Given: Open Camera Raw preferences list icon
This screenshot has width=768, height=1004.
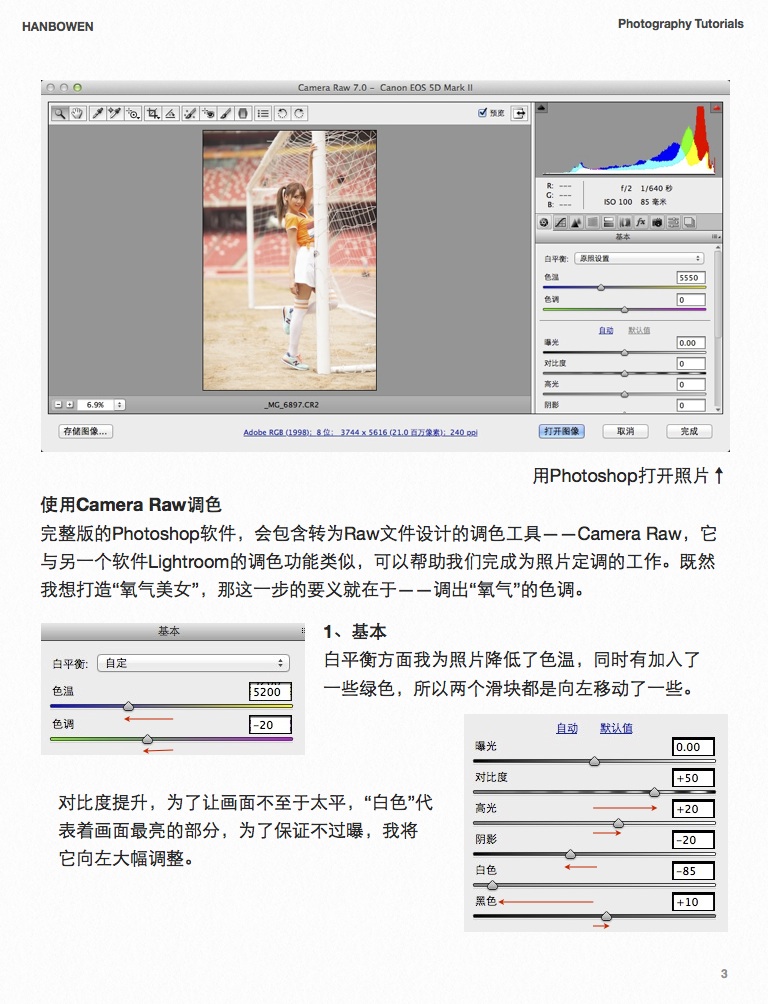Looking at the screenshot, I should coord(263,113).
